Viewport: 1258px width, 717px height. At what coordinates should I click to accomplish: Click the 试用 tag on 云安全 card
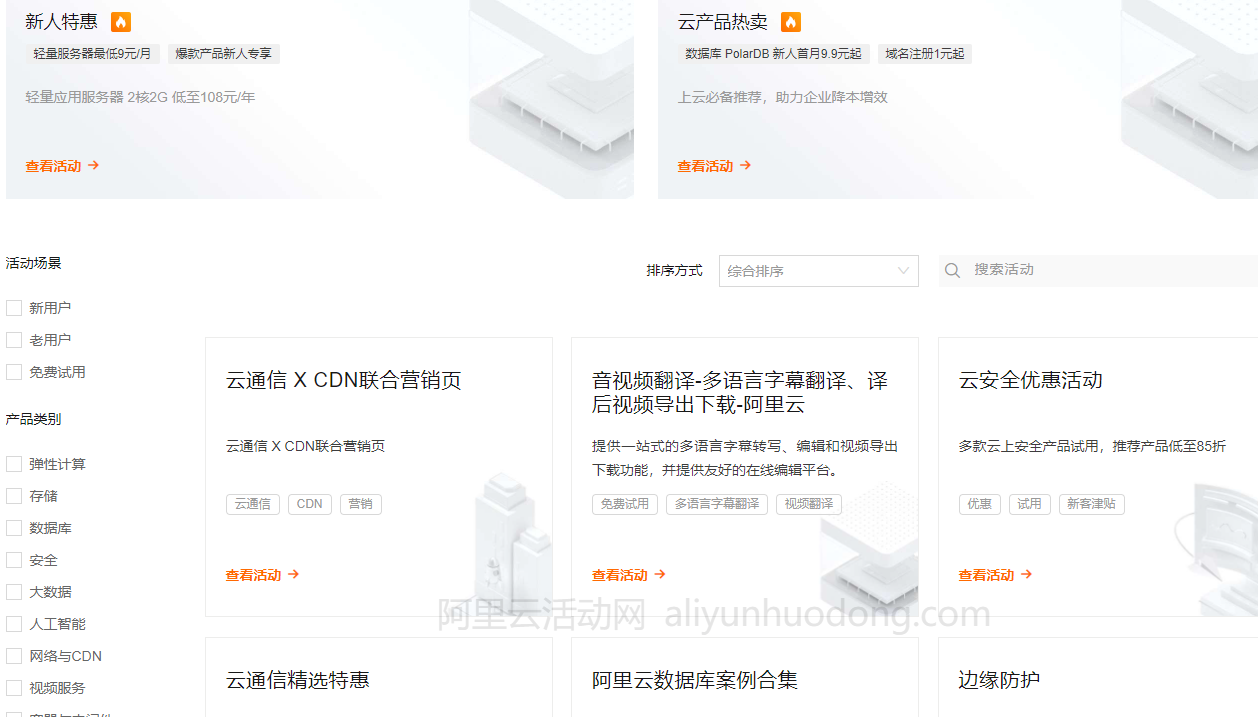tap(1030, 504)
